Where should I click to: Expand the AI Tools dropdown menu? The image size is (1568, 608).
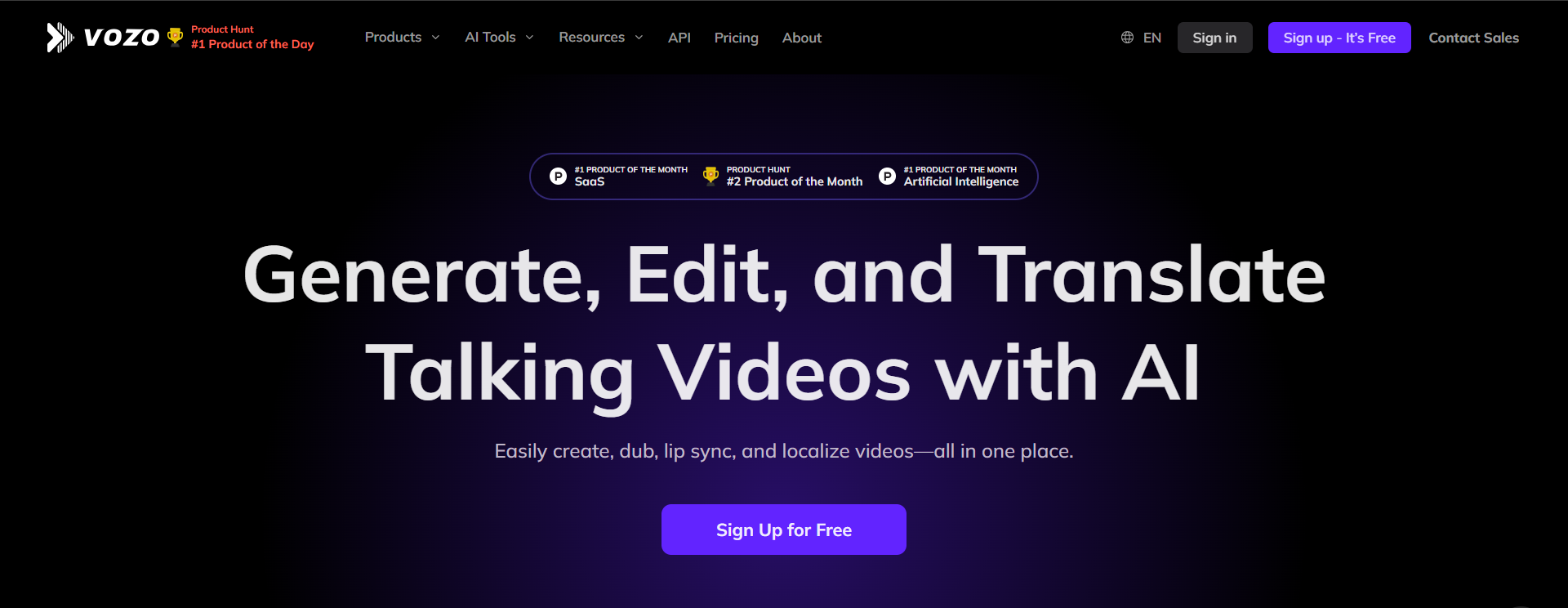click(499, 38)
